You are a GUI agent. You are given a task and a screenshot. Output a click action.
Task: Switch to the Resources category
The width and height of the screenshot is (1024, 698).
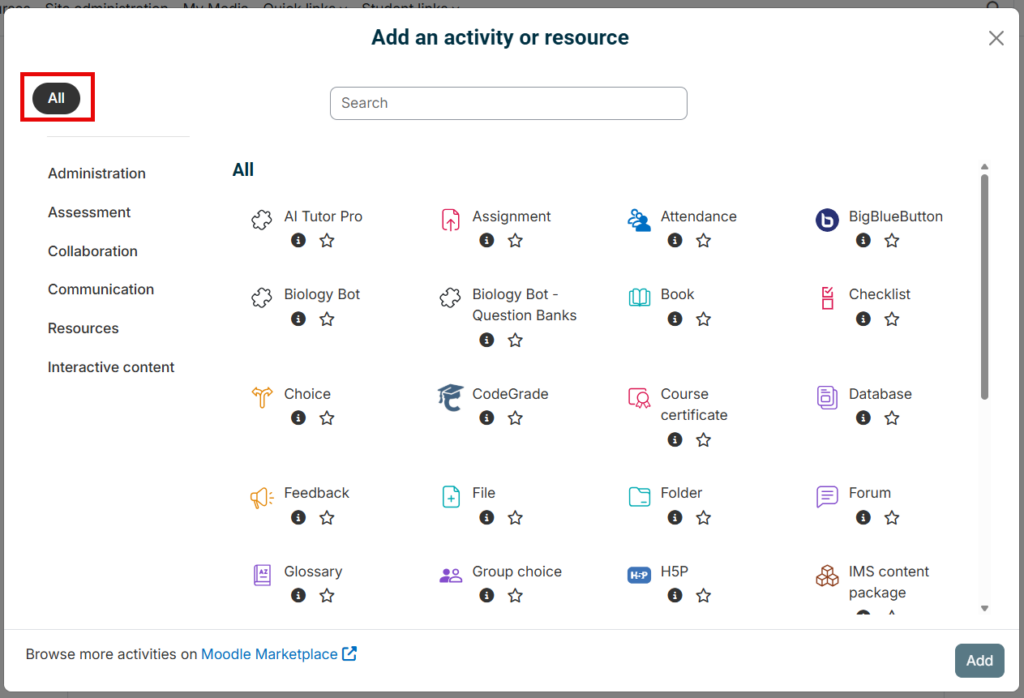tap(83, 328)
